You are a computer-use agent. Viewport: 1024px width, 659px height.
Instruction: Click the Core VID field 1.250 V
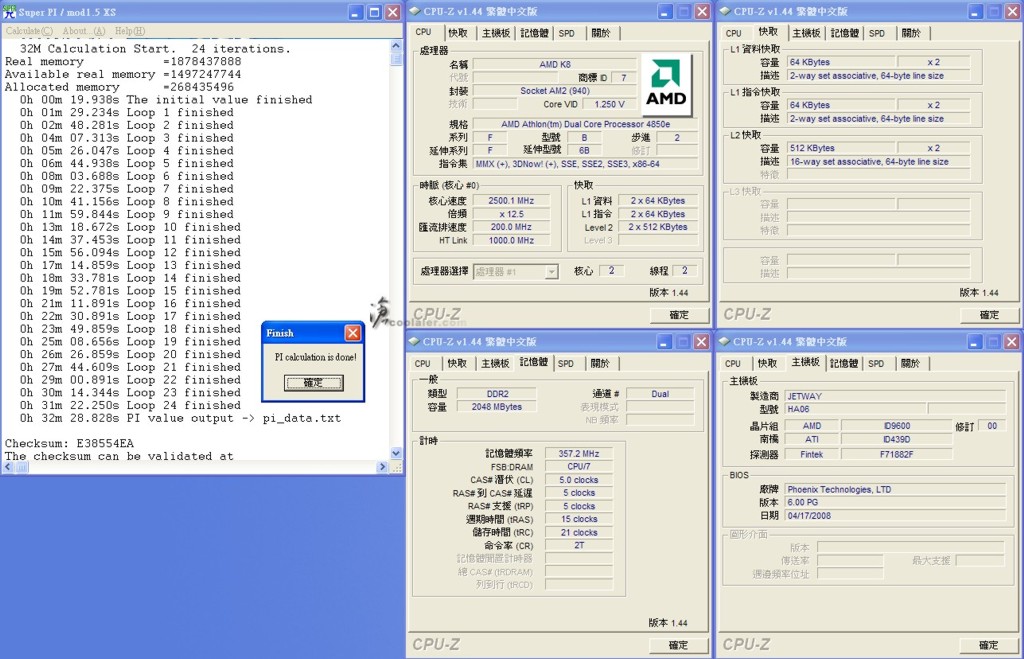click(x=609, y=104)
